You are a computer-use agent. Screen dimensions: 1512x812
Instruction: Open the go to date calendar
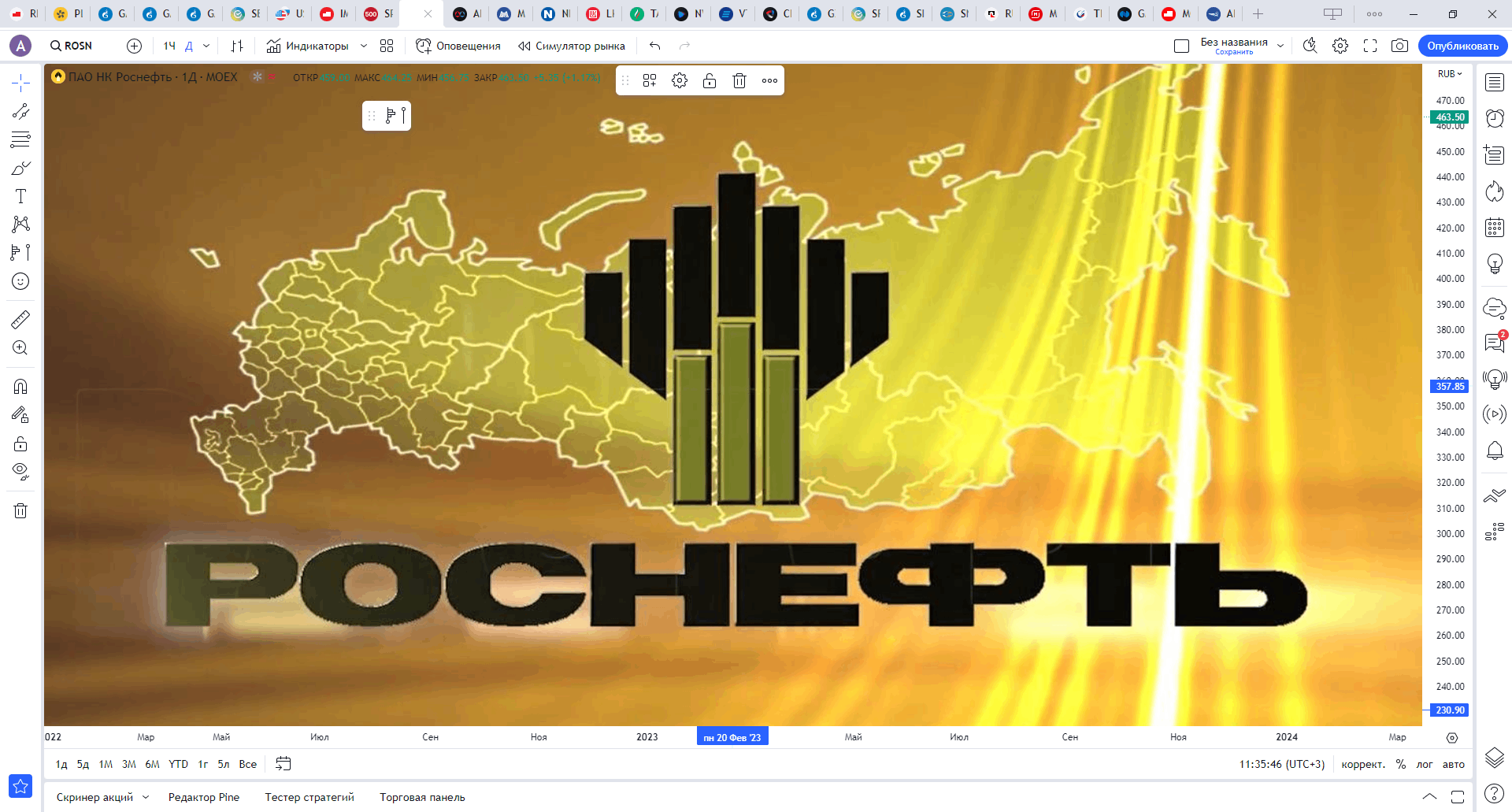(283, 764)
